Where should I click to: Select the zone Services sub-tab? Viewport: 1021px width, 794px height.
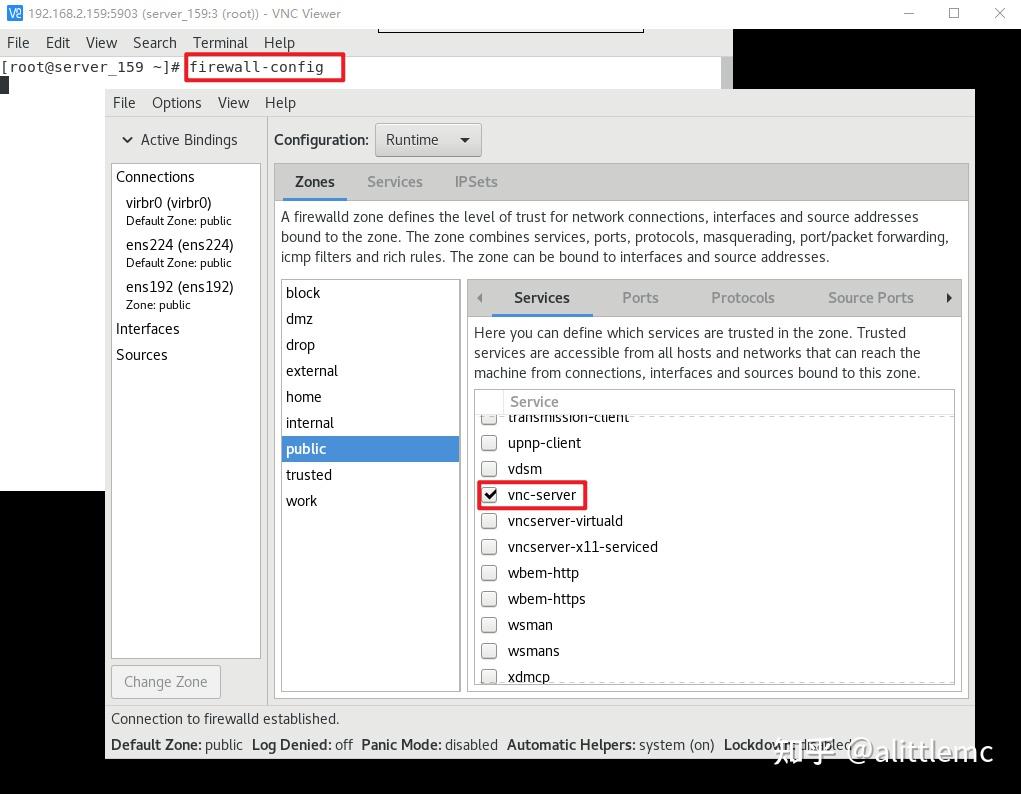pos(542,298)
